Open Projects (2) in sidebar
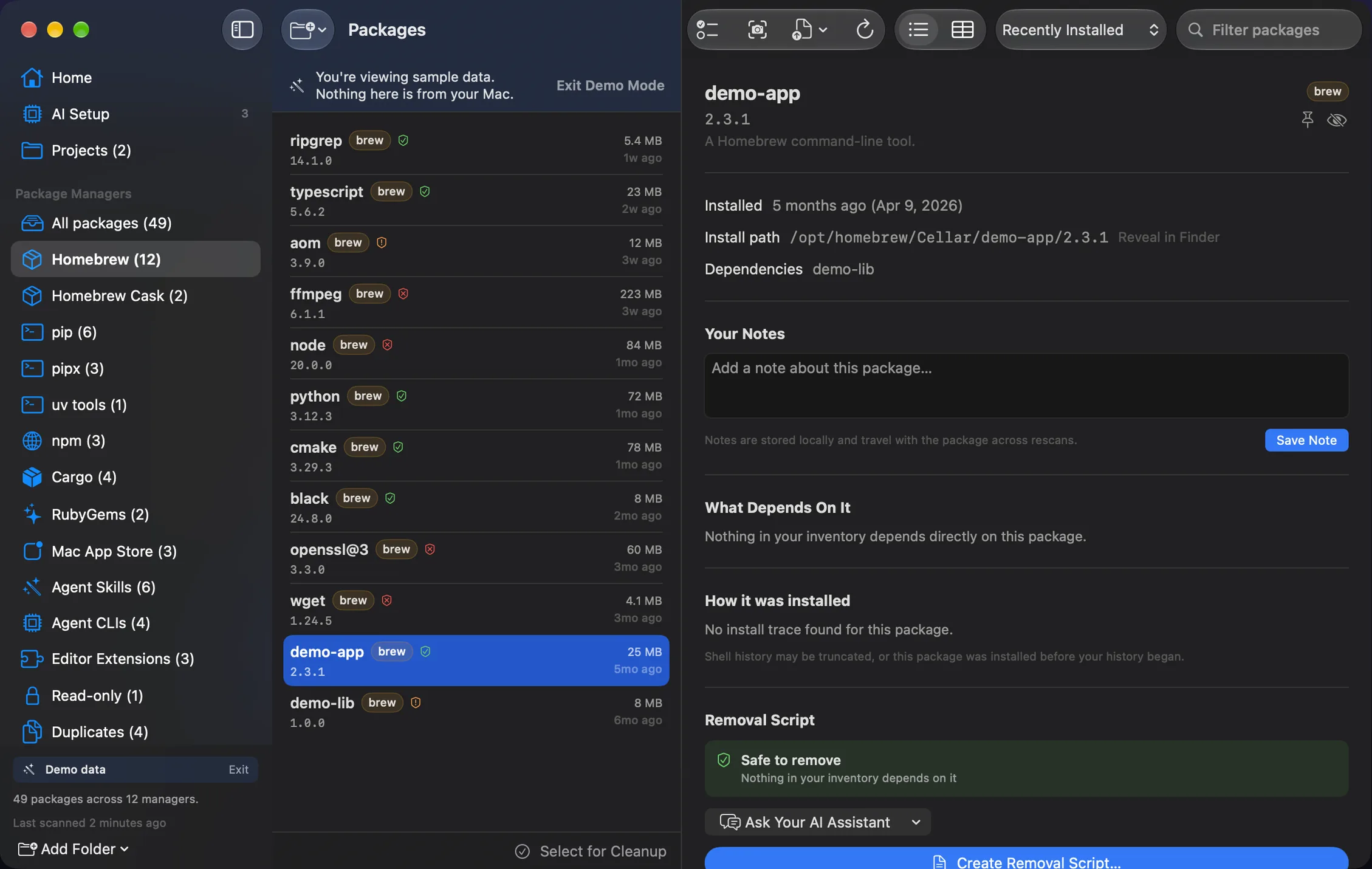1372x869 pixels. [x=135, y=150]
